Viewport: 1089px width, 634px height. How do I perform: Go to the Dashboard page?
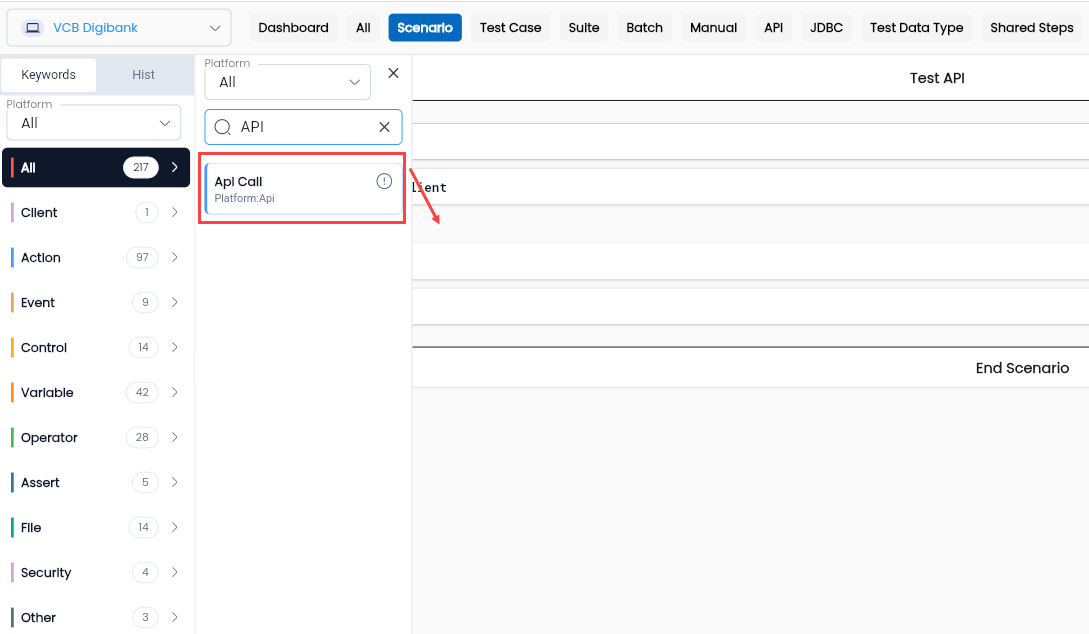coord(293,28)
